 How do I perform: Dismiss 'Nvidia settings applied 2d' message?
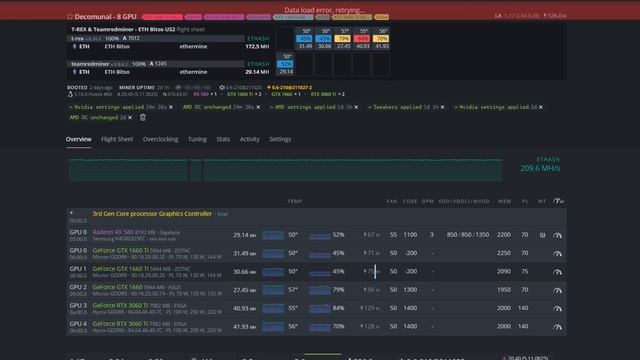[x=540, y=107]
